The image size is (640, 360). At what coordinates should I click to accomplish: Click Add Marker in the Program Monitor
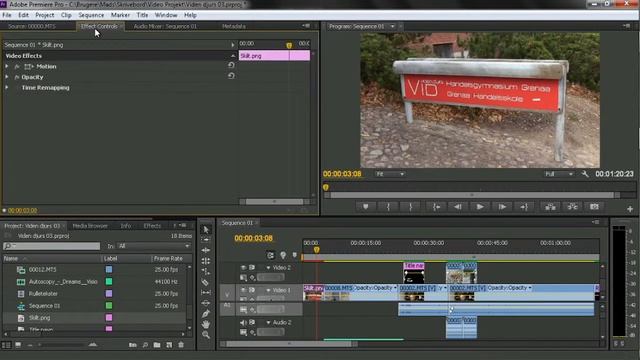pyautogui.click(x=366, y=207)
